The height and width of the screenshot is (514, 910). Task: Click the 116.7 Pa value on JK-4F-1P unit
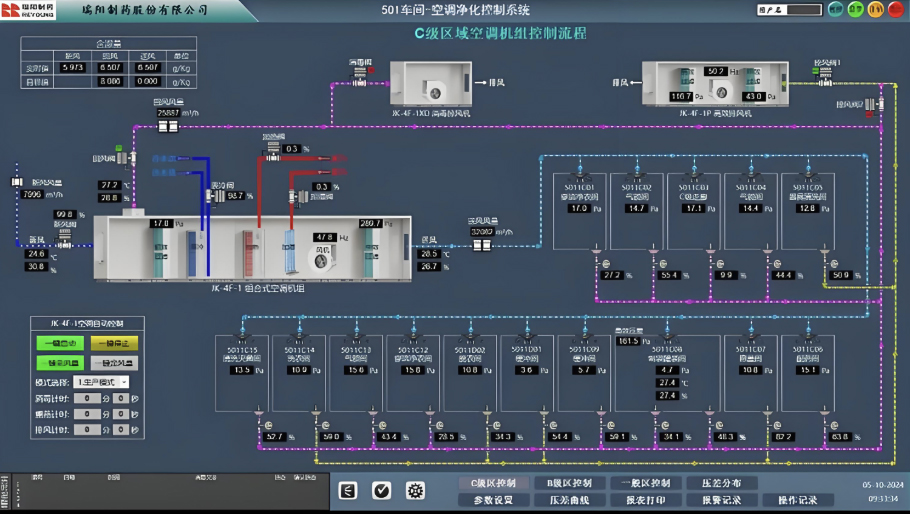681,96
